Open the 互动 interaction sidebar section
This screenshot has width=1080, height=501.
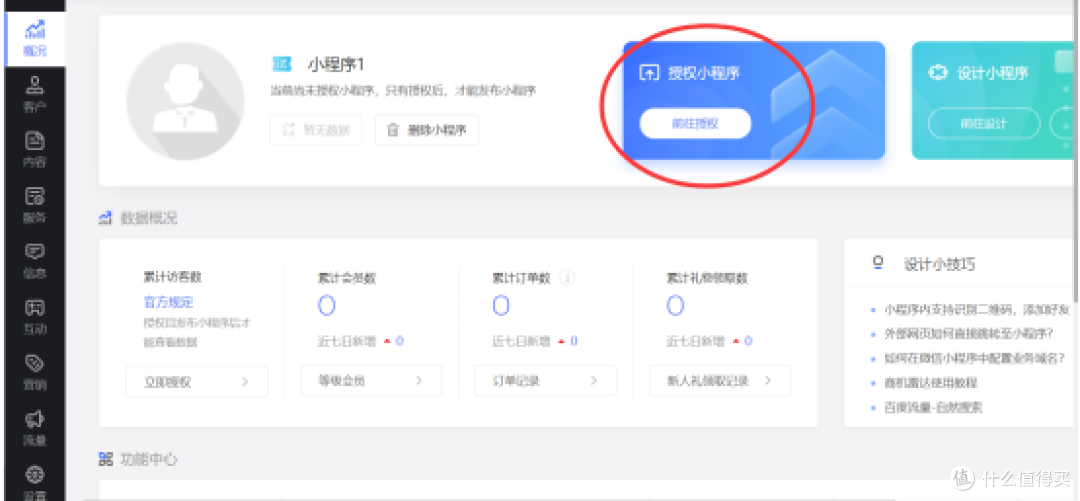(35, 316)
